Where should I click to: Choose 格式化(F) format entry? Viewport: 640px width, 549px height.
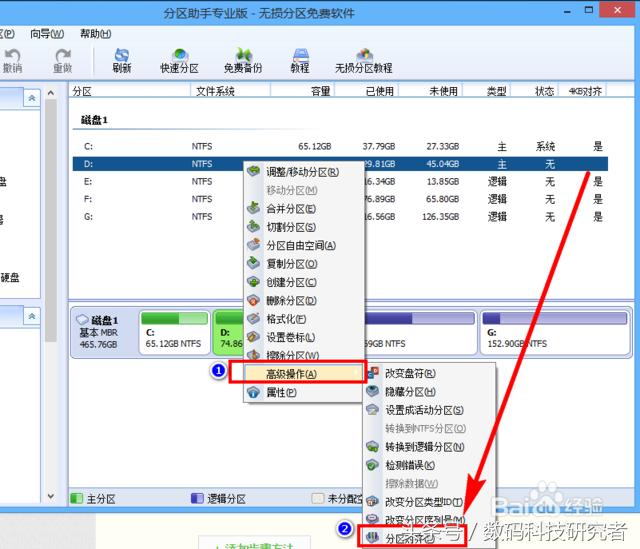(303, 319)
